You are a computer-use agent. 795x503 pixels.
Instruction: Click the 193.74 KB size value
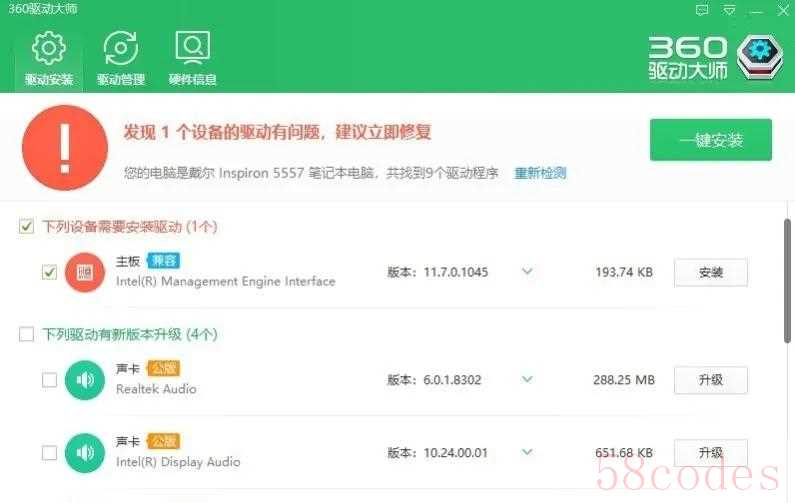(x=624, y=272)
